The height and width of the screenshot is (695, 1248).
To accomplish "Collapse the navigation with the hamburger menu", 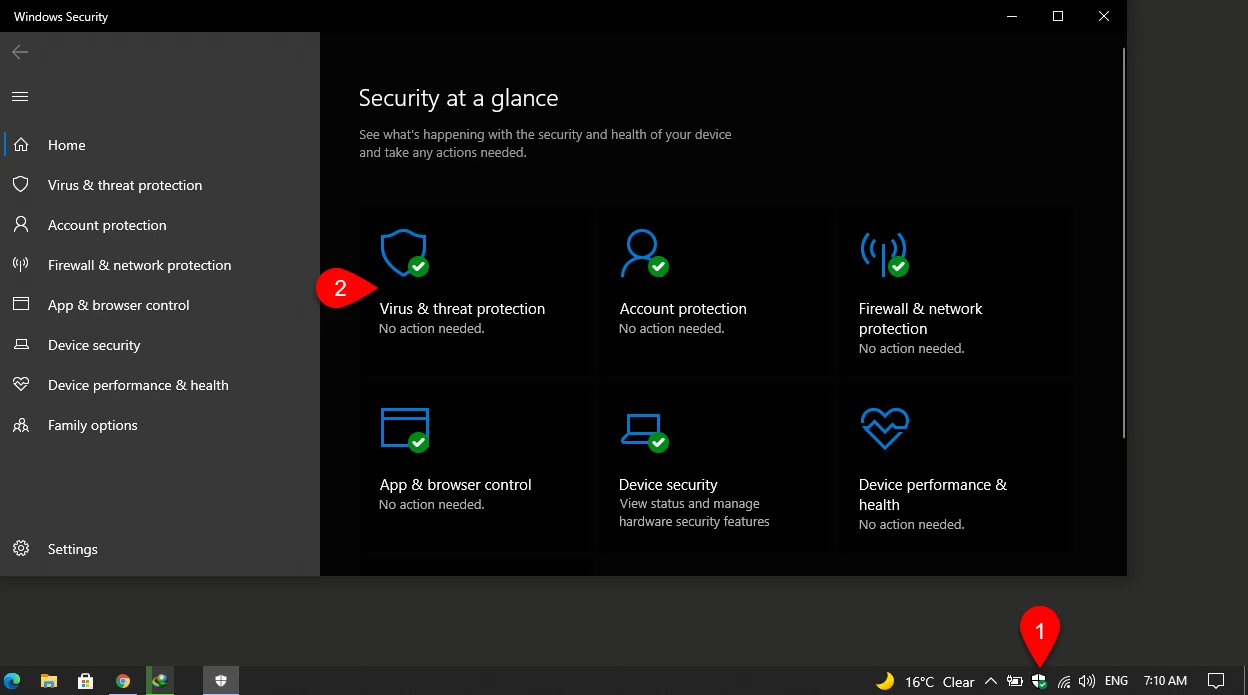I will pyautogui.click(x=20, y=97).
